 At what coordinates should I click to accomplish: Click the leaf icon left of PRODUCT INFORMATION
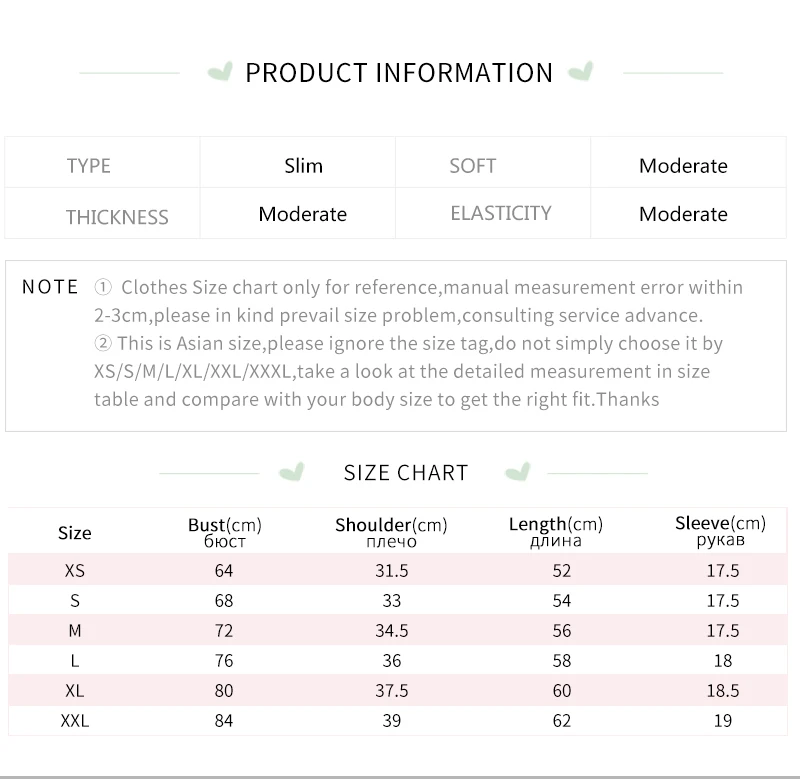219,72
